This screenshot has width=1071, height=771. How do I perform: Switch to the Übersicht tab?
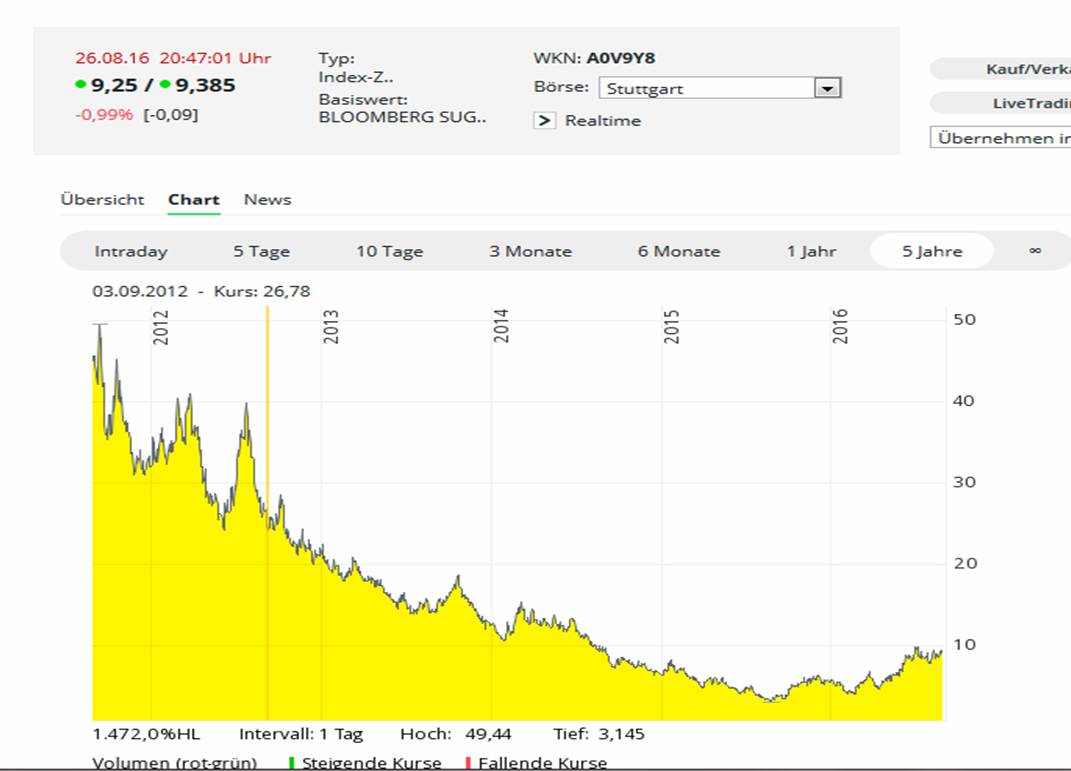coord(102,199)
